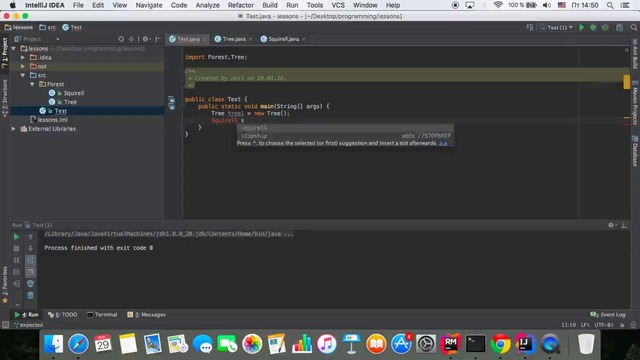Collapse the src folder
Screen dimensions: 640x360
[x=23, y=75]
